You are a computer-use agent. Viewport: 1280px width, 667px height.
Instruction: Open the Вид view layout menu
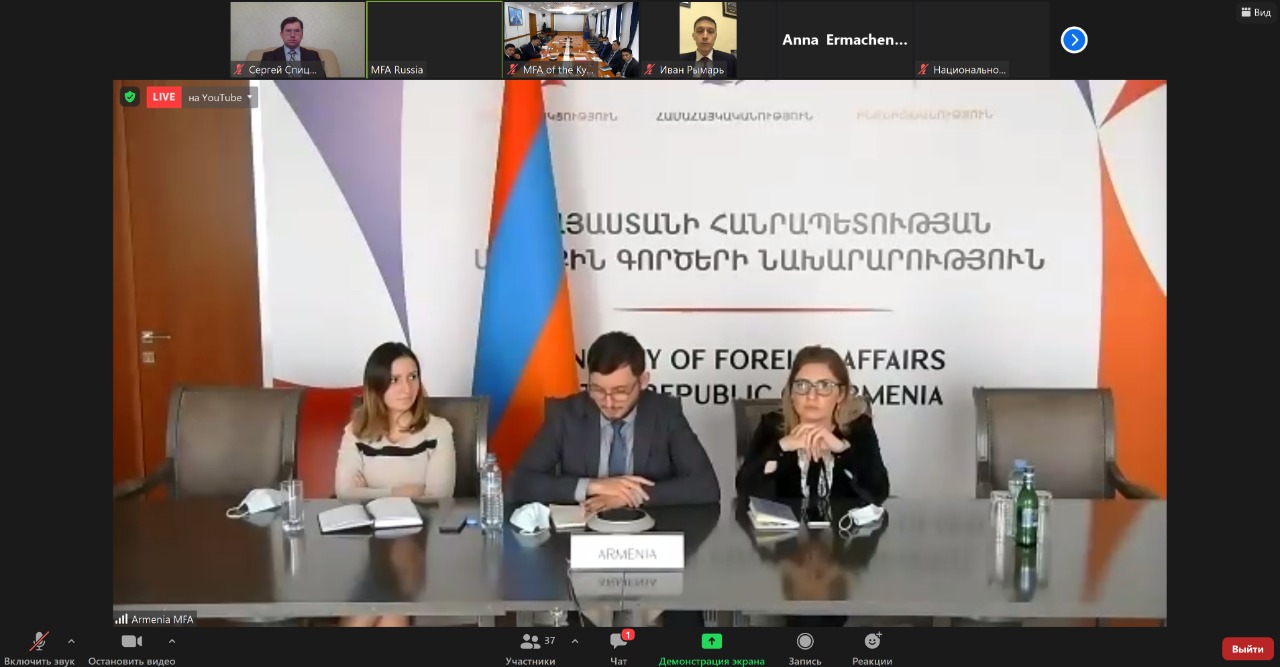1256,12
